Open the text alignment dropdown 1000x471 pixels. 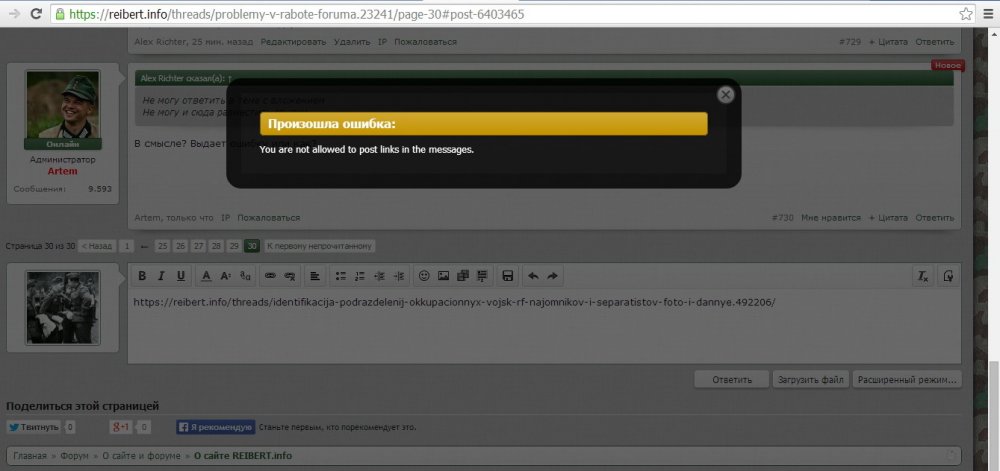314,276
